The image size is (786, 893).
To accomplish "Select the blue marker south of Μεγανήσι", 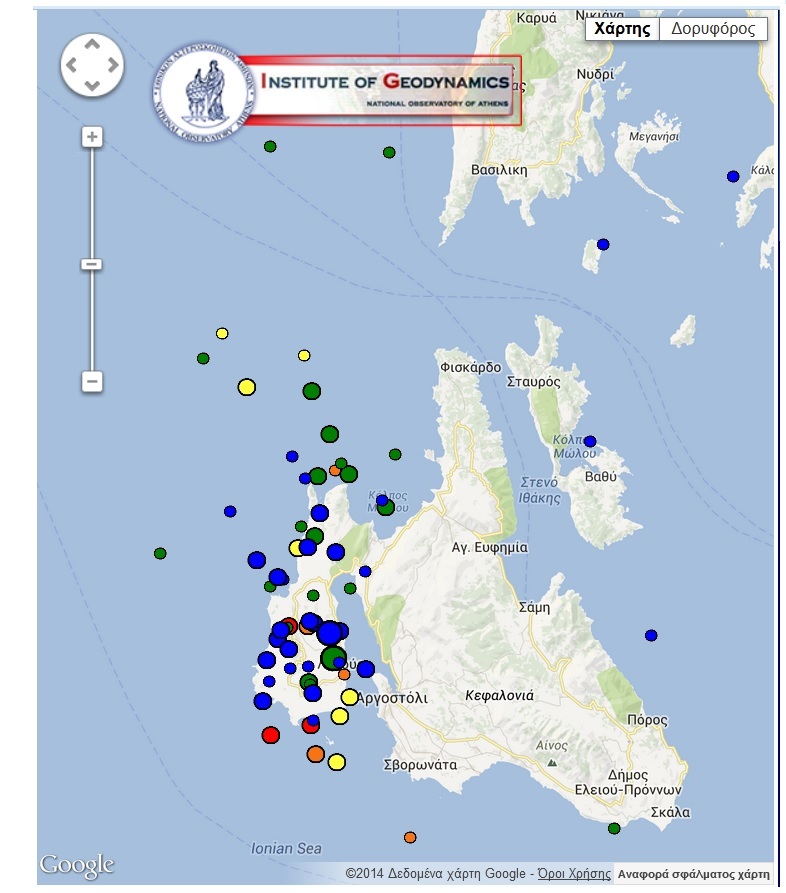I will pyautogui.click(x=603, y=244).
